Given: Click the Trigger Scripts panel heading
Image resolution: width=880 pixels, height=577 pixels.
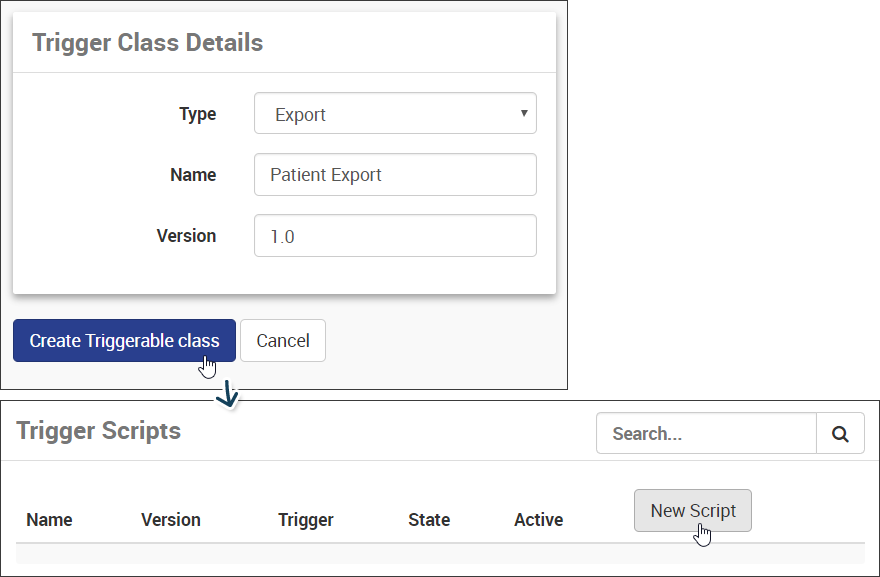Looking at the screenshot, I should [99, 431].
